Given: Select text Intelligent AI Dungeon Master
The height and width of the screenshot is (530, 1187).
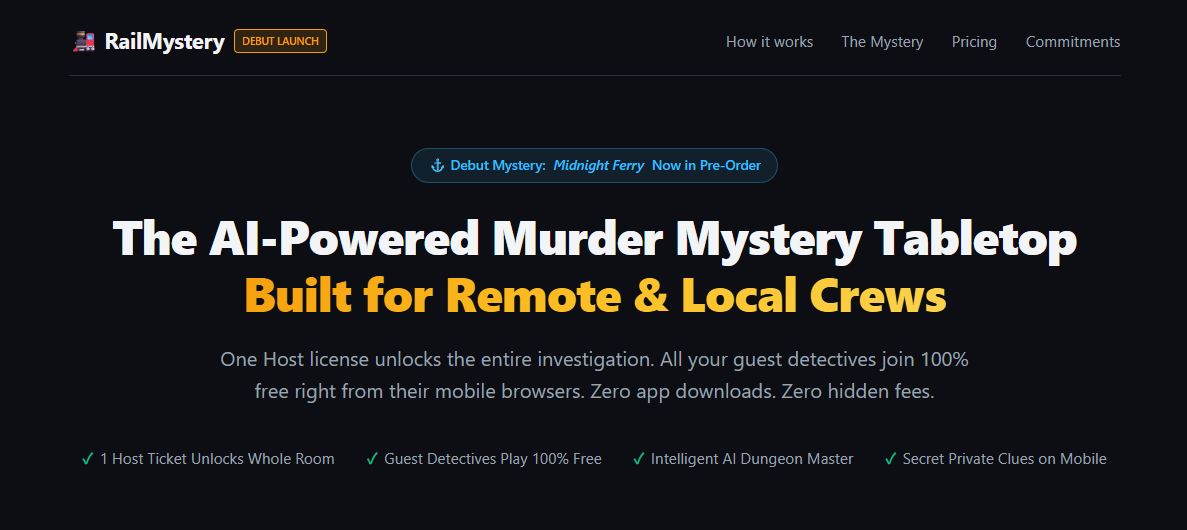Looking at the screenshot, I should click(752, 459).
